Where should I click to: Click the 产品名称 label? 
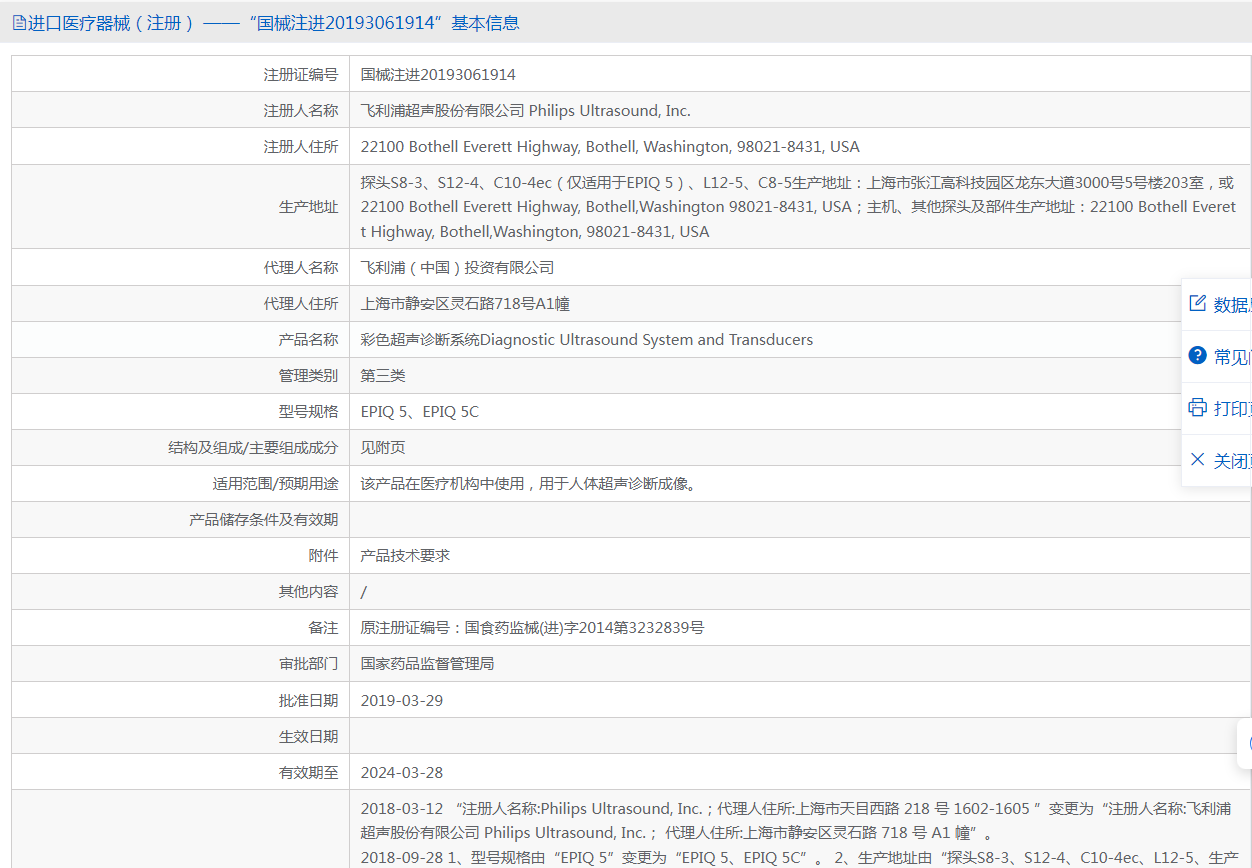(x=308, y=339)
